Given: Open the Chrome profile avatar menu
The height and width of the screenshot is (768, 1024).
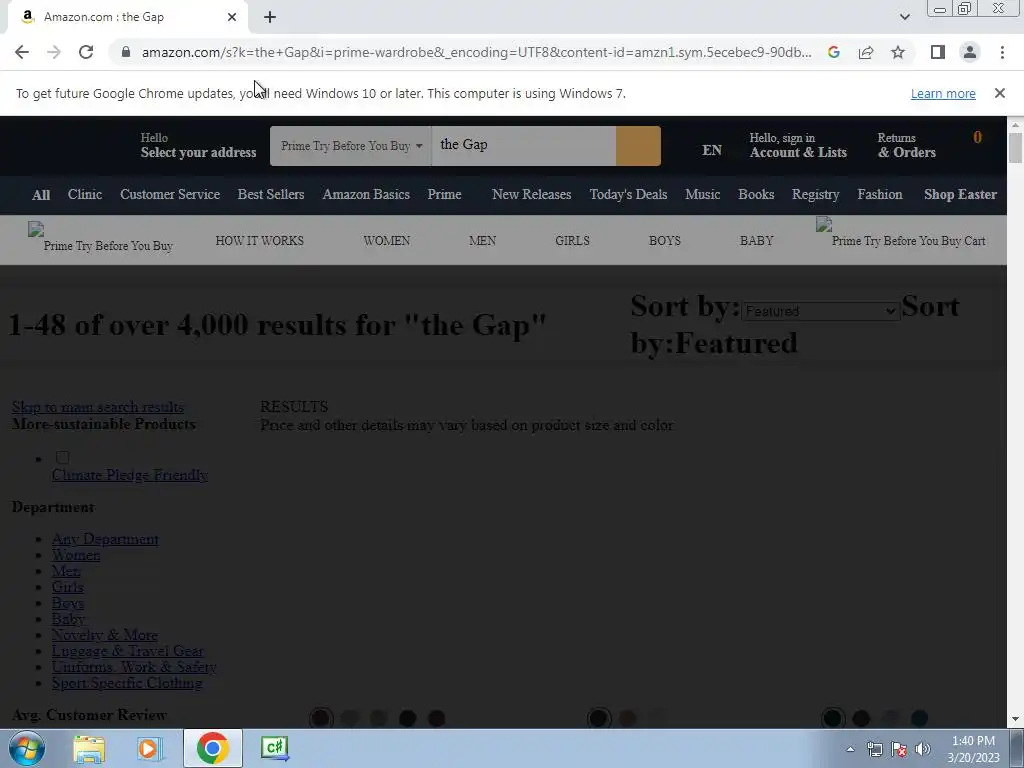Looking at the screenshot, I should click(970, 52).
